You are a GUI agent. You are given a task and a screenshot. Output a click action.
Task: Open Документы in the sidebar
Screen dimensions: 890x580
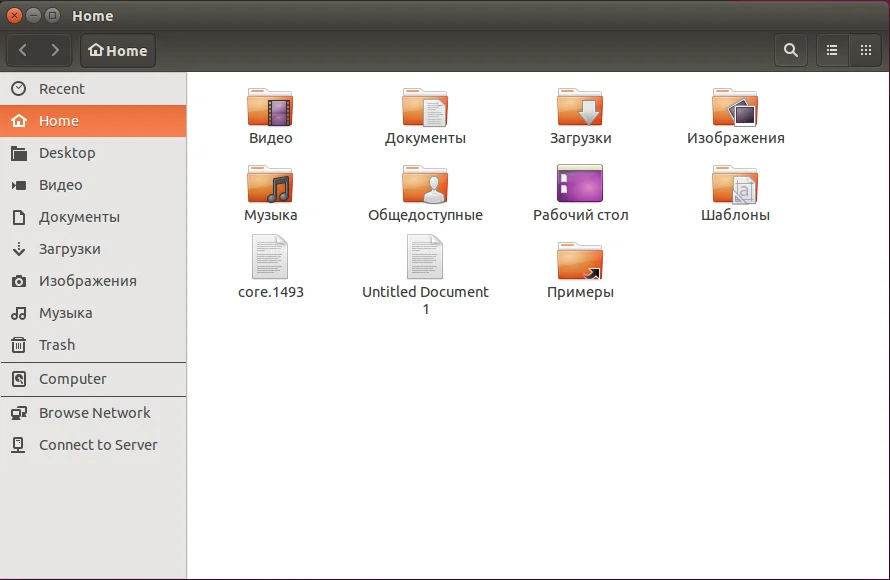[93, 217]
